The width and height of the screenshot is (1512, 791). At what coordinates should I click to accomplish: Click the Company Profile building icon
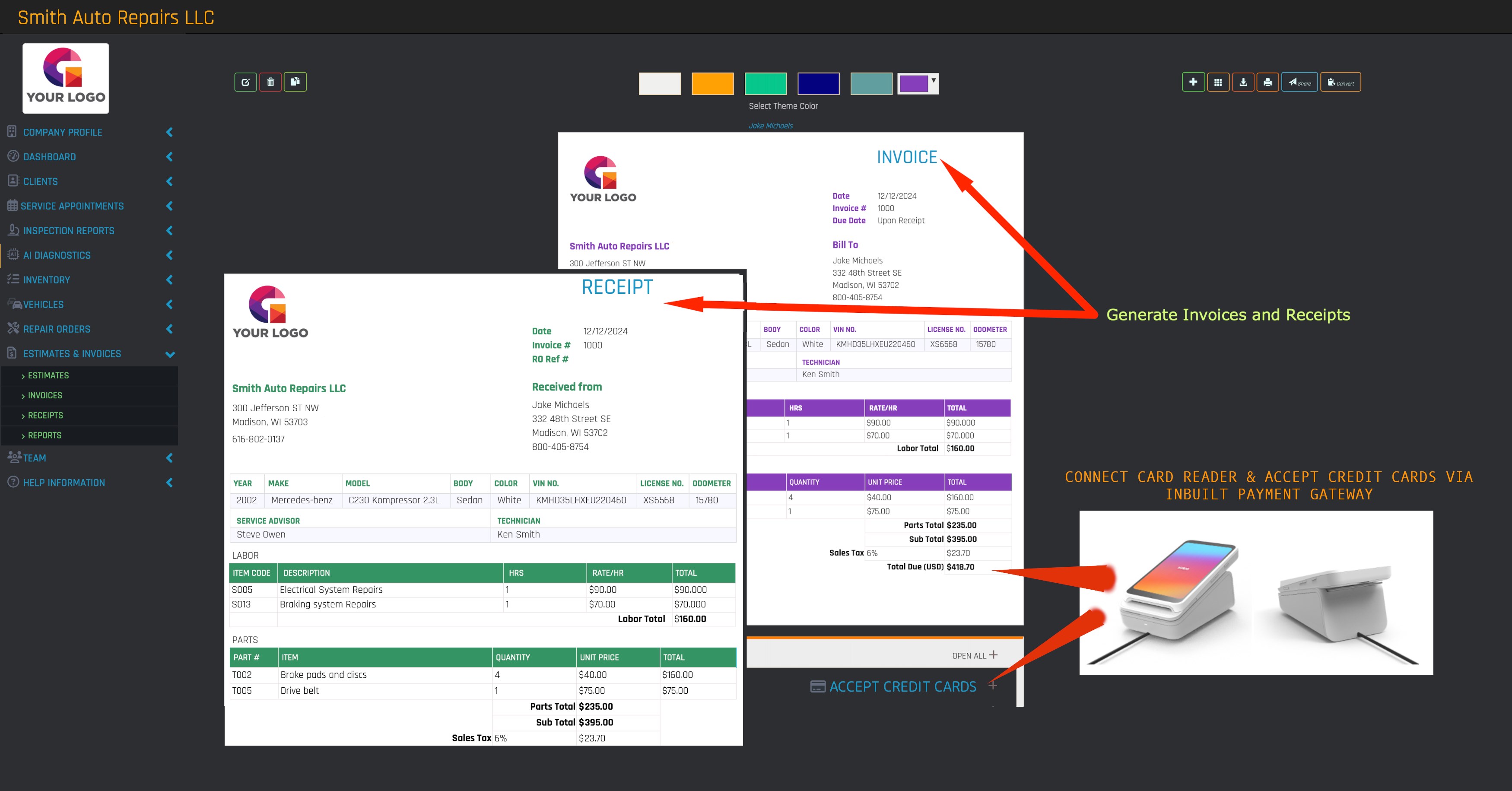tap(12, 131)
